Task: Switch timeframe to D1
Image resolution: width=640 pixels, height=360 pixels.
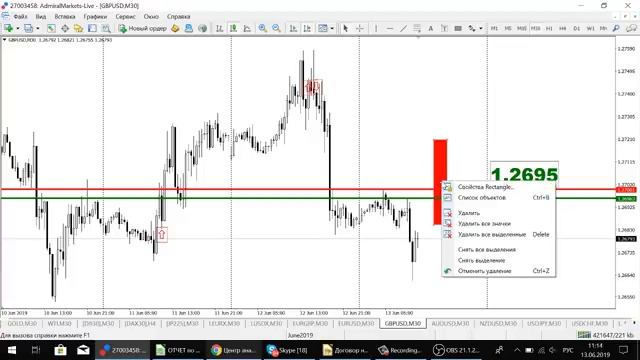Action: click(577, 28)
